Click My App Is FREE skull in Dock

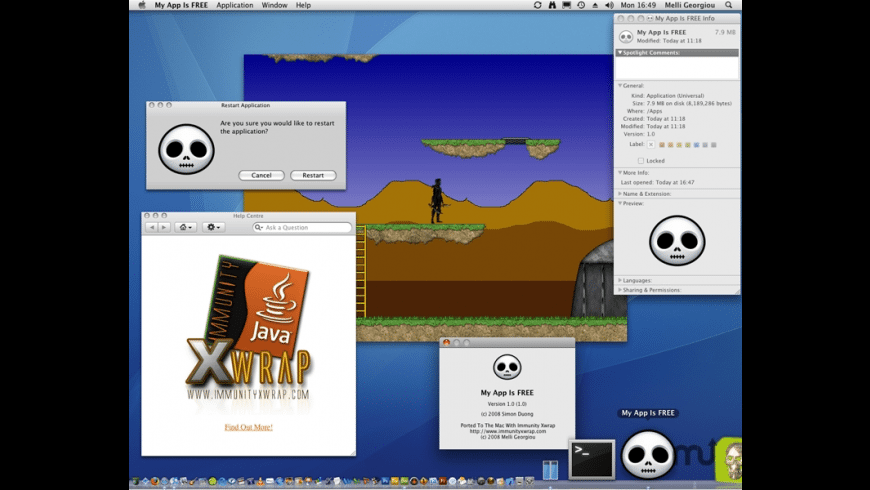[648, 454]
